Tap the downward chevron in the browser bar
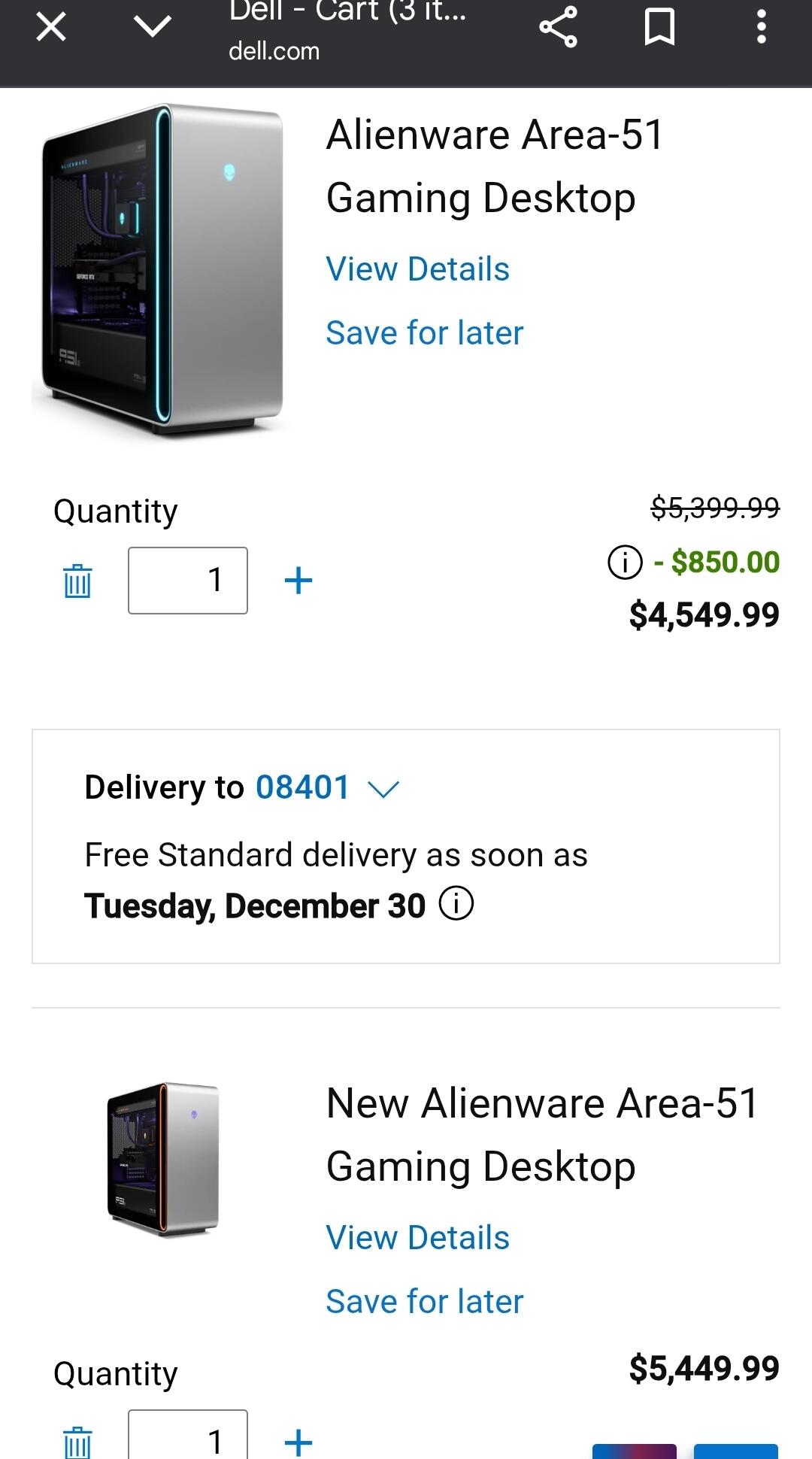 point(153,28)
